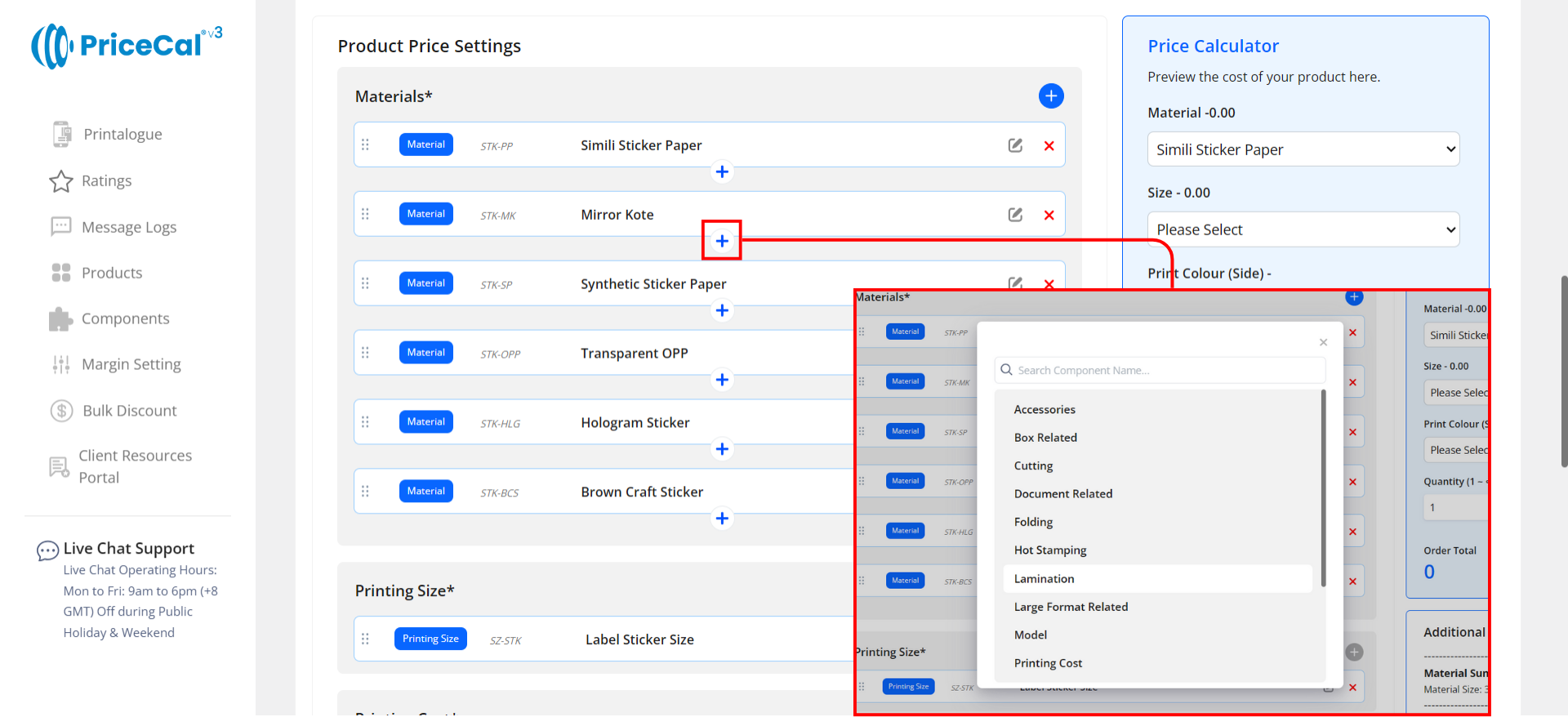The width and height of the screenshot is (1568, 717).
Task: Open Printalogue from the sidebar
Action: pos(122,134)
